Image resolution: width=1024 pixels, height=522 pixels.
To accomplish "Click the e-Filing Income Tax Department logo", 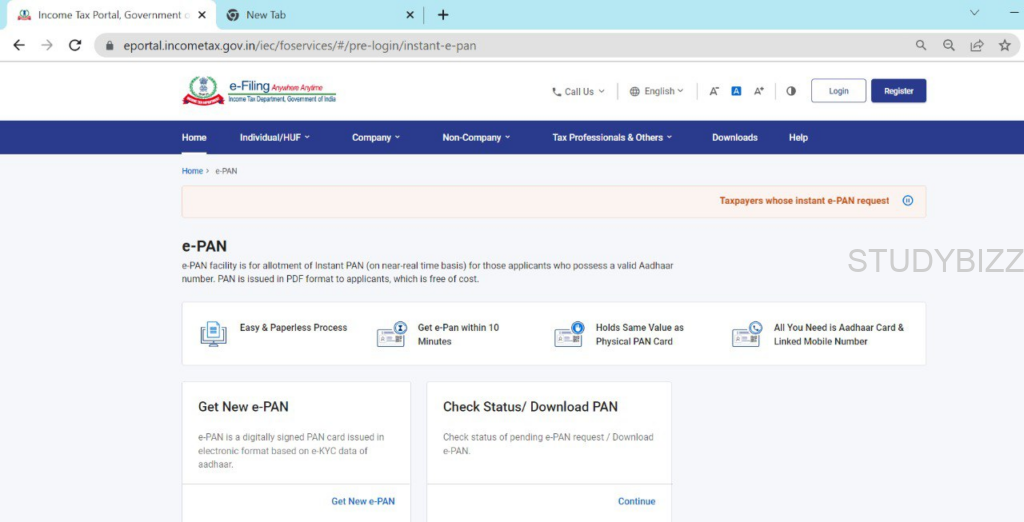I will pos(259,91).
